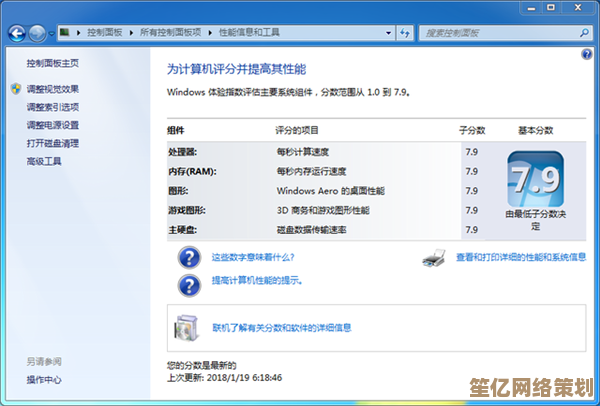Click the 游戏图形 row label
This screenshot has height=406, width=600.
pyautogui.click(x=187, y=210)
